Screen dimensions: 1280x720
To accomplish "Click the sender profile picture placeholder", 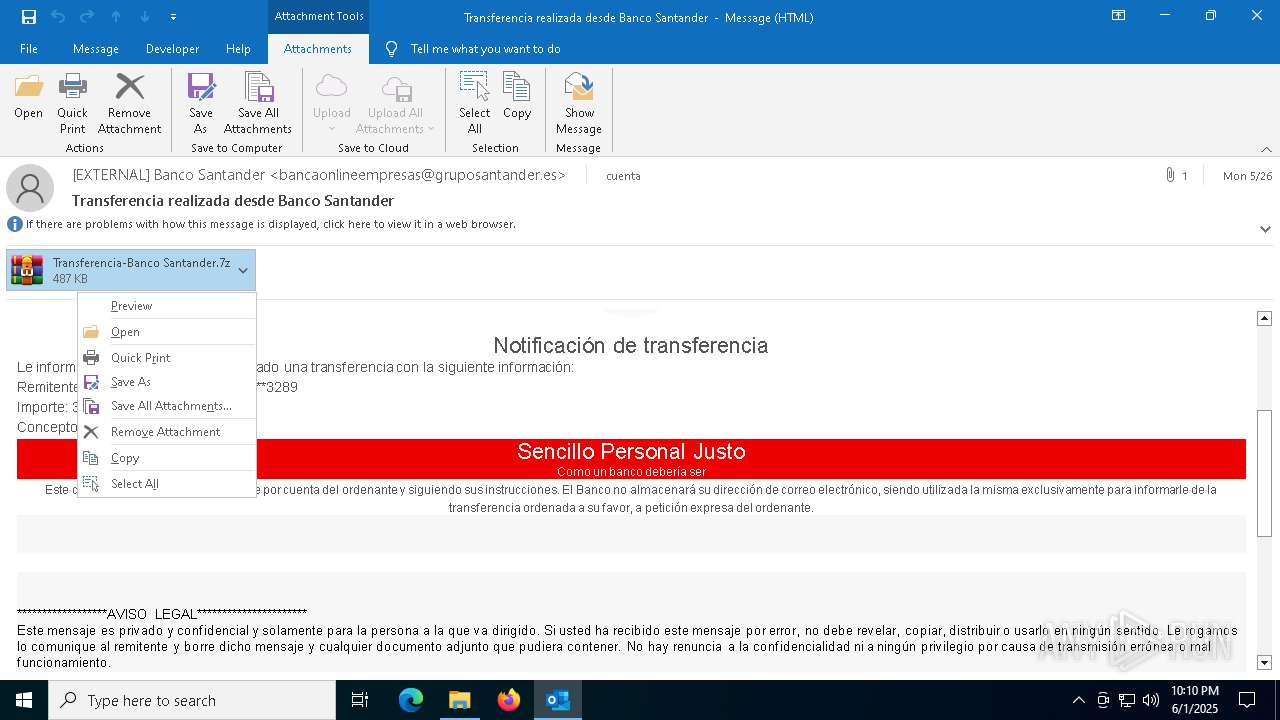I will tap(30, 188).
